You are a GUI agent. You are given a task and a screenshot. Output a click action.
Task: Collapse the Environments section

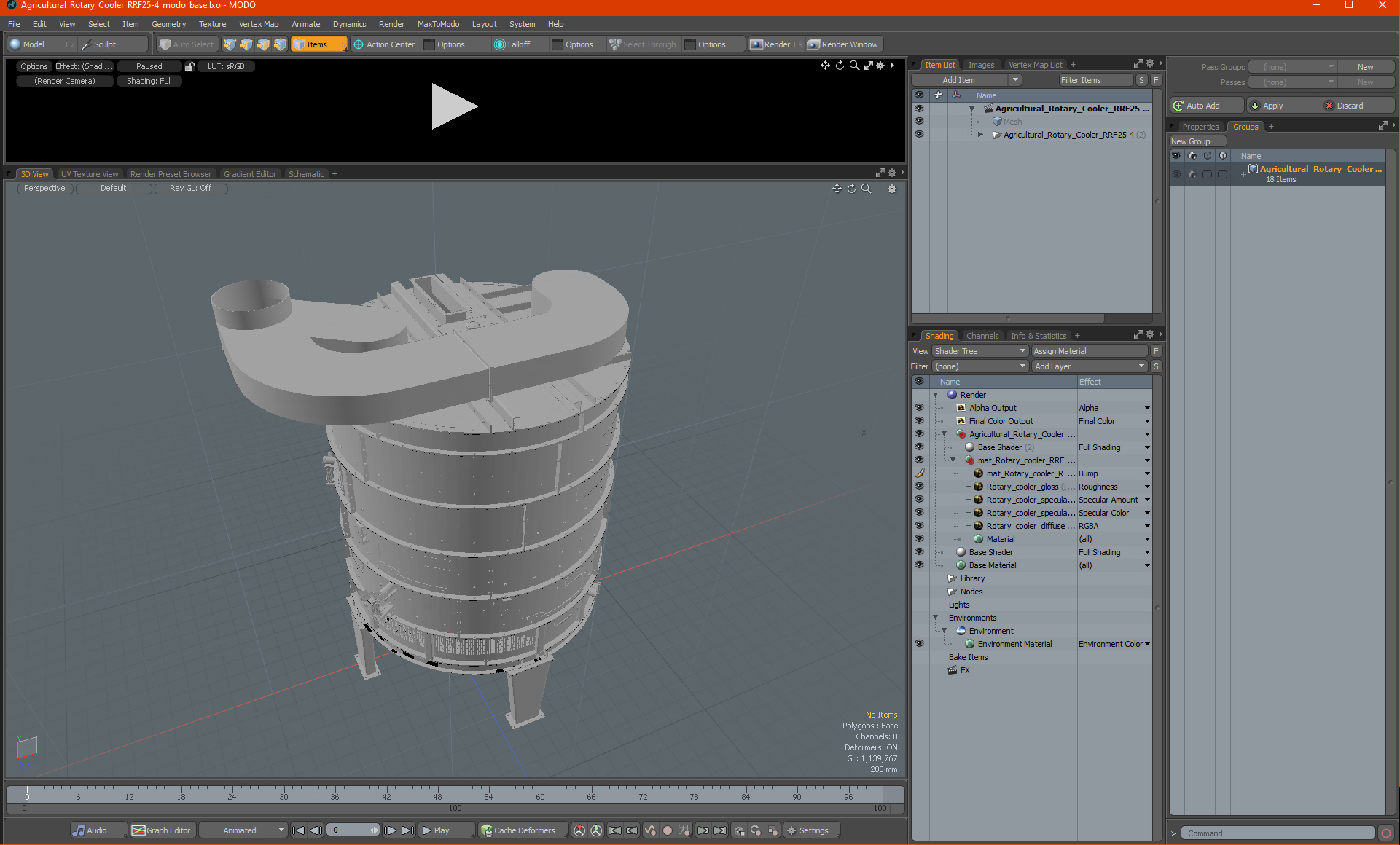936,618
